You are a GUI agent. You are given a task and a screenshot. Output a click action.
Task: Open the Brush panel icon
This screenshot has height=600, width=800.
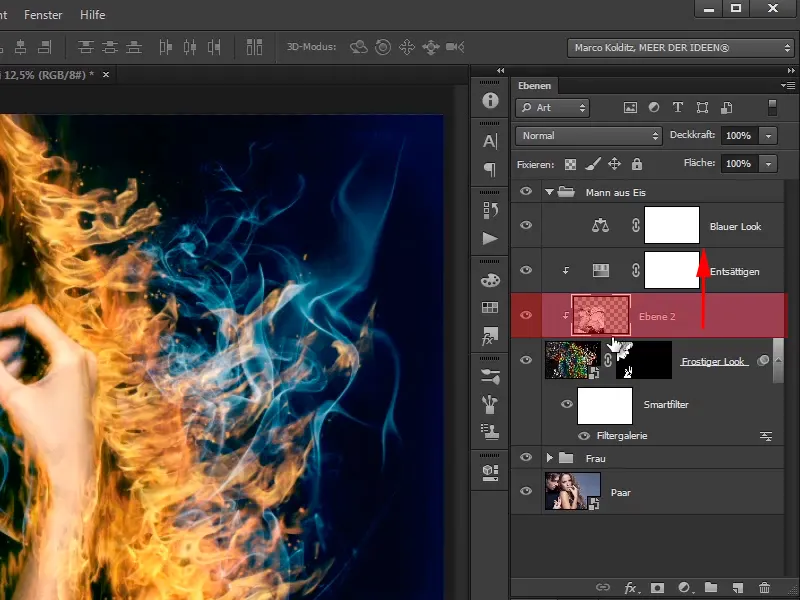coord(490,405)
